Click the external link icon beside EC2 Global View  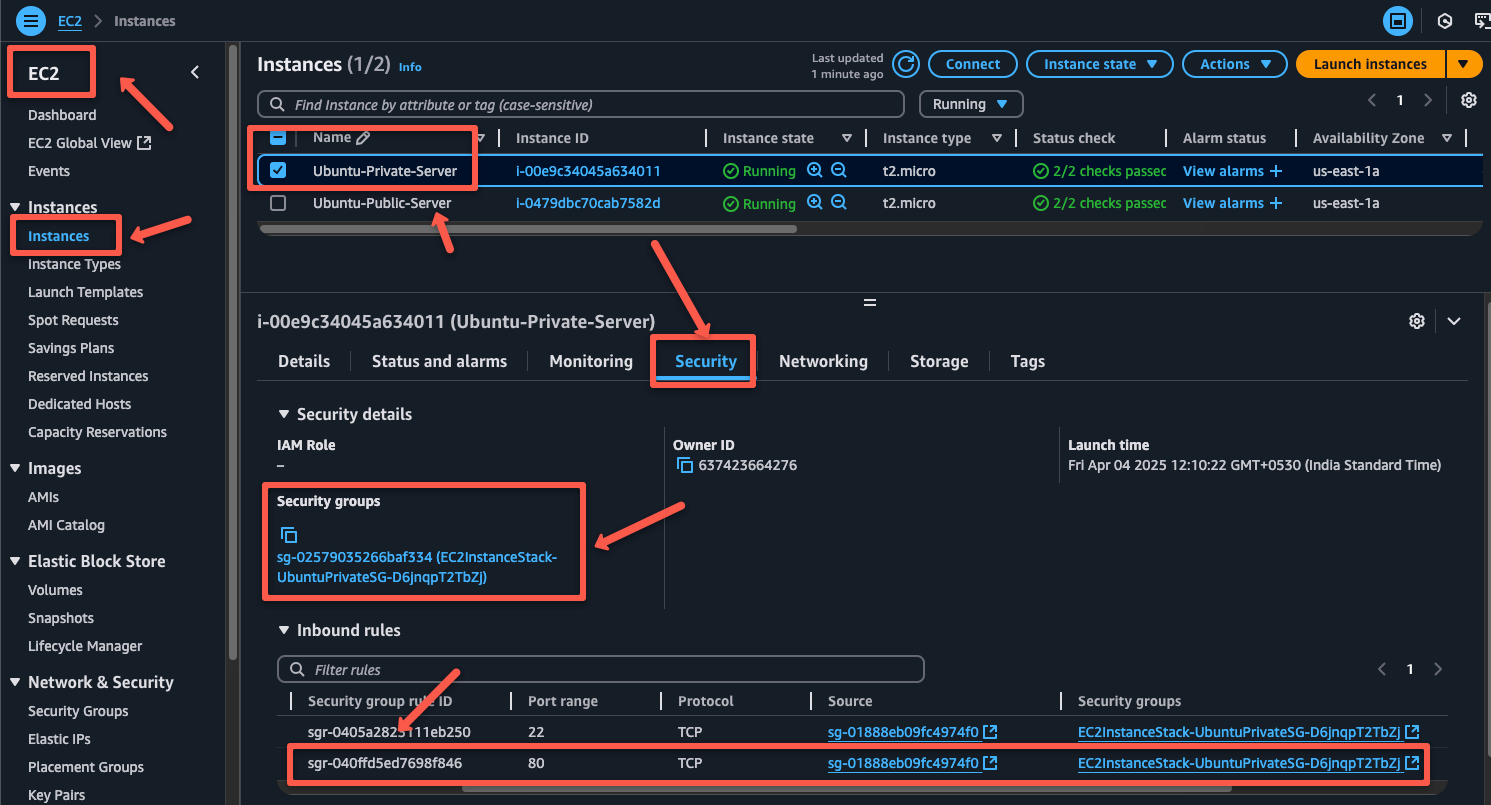144,143
